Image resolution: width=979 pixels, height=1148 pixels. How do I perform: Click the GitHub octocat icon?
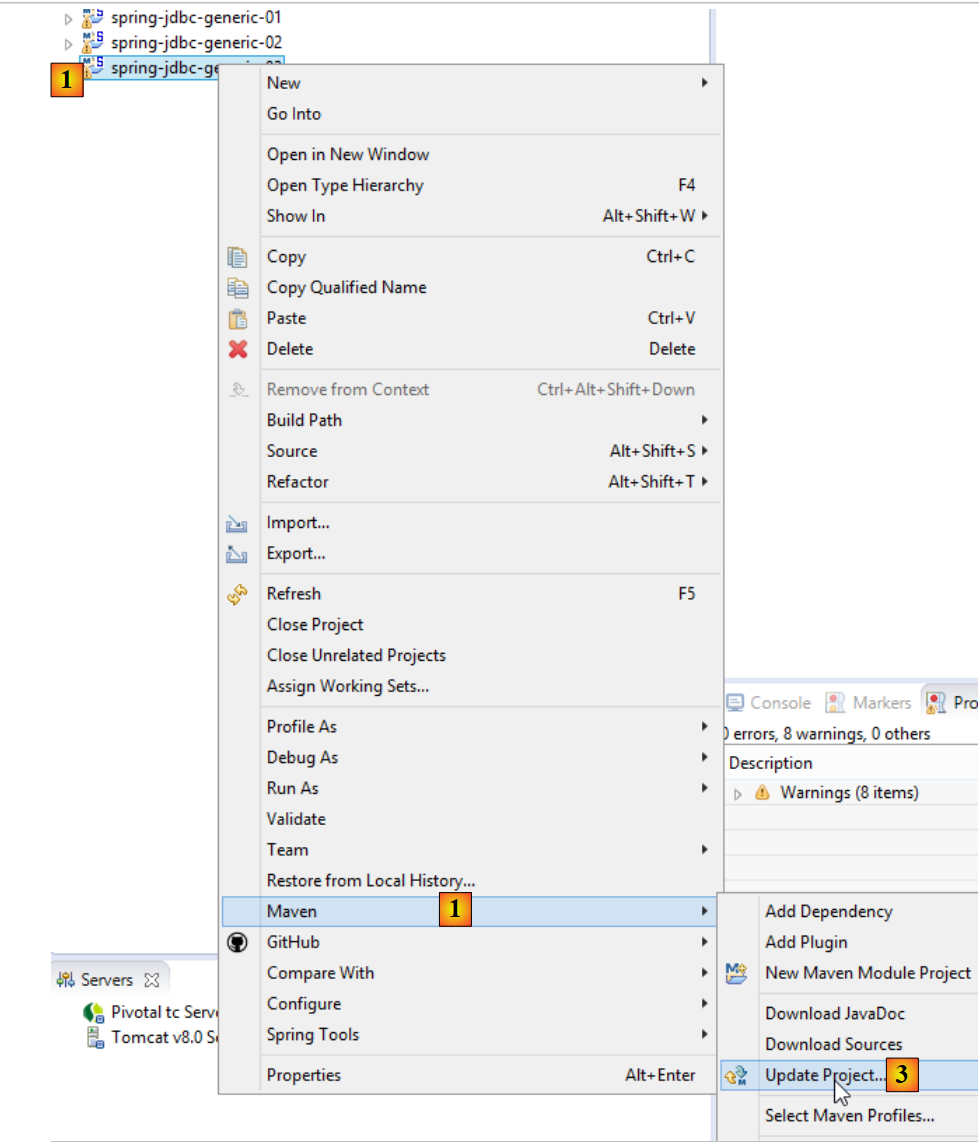[x=237, y=942]
